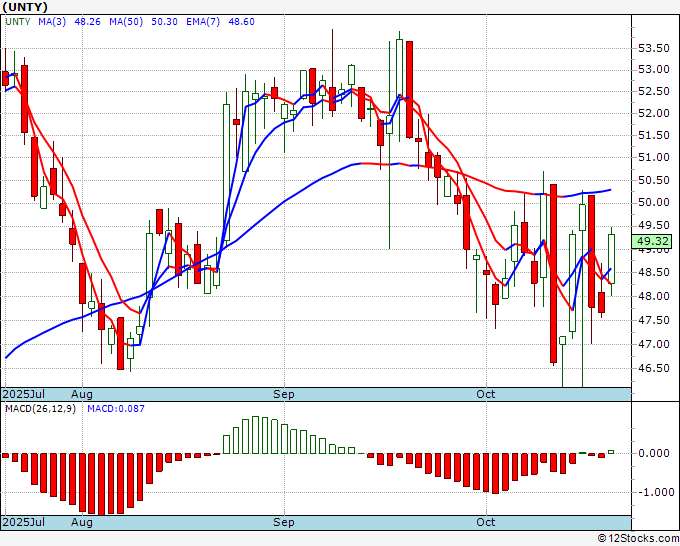This screenshot has height=546, width=680.
Task: Click the 51.00 price axis label
Action: pos(654,157)
